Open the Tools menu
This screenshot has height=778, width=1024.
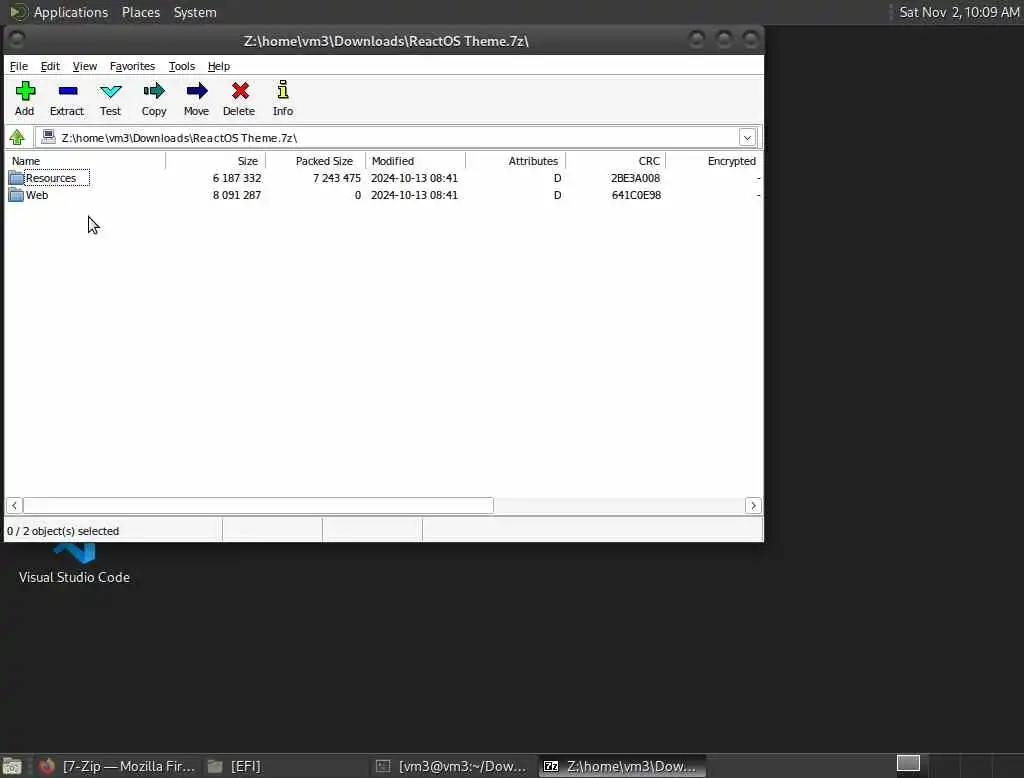(182, 66)
